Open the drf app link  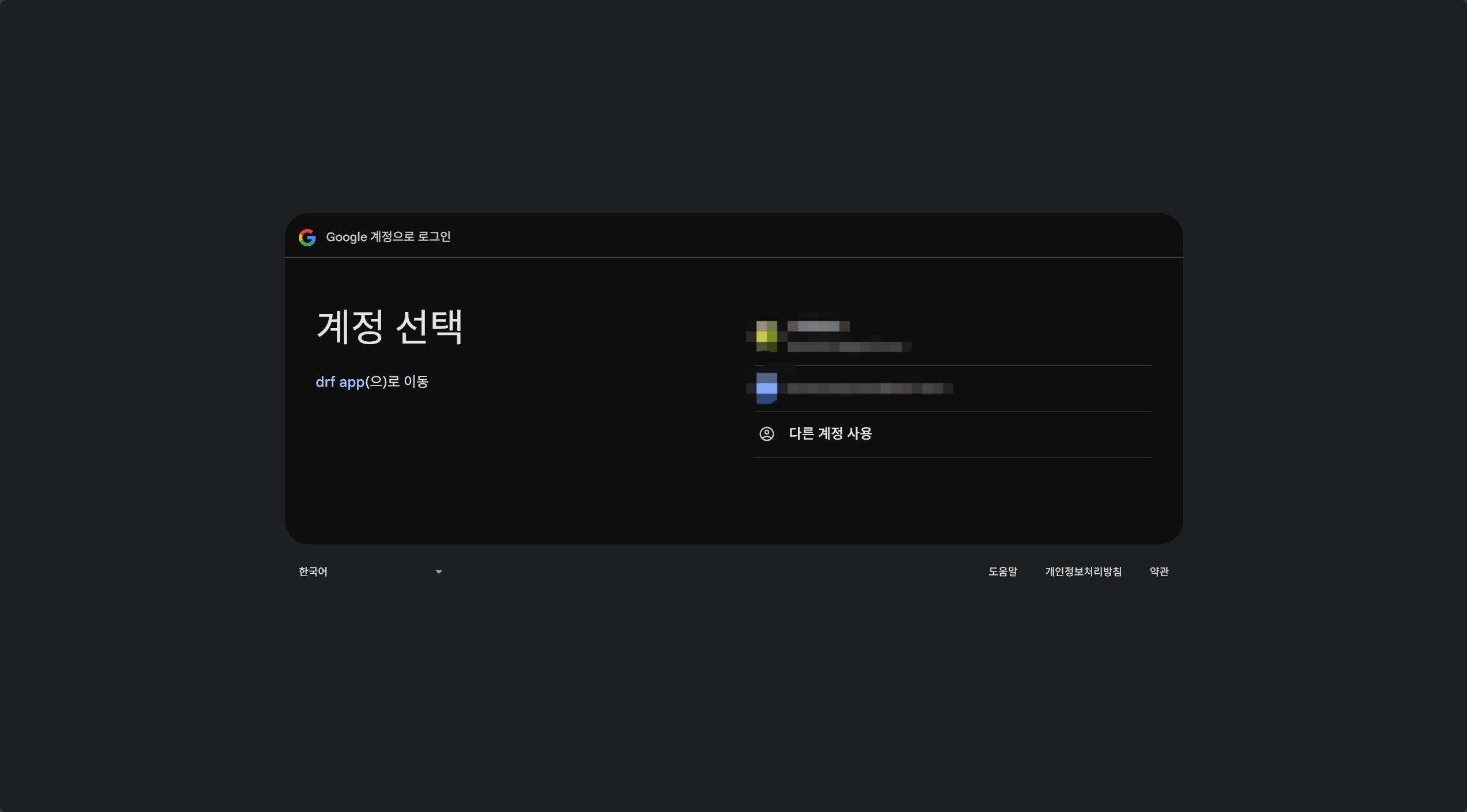point(340,382)
